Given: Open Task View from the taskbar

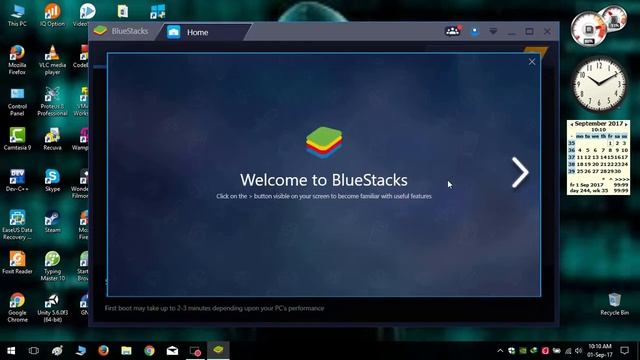Looking at the screenshot, I should (x=34, y=351).
